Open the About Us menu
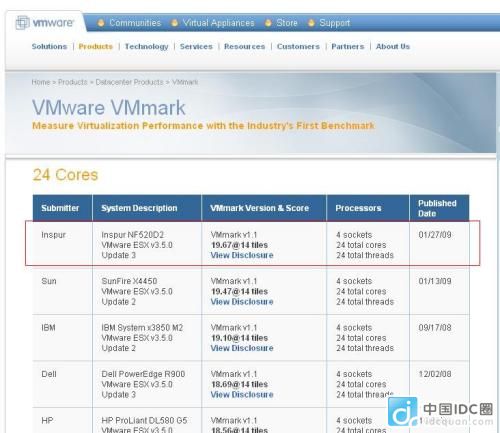The height and width of the screenshot is (433, 500). click(393, 46)
